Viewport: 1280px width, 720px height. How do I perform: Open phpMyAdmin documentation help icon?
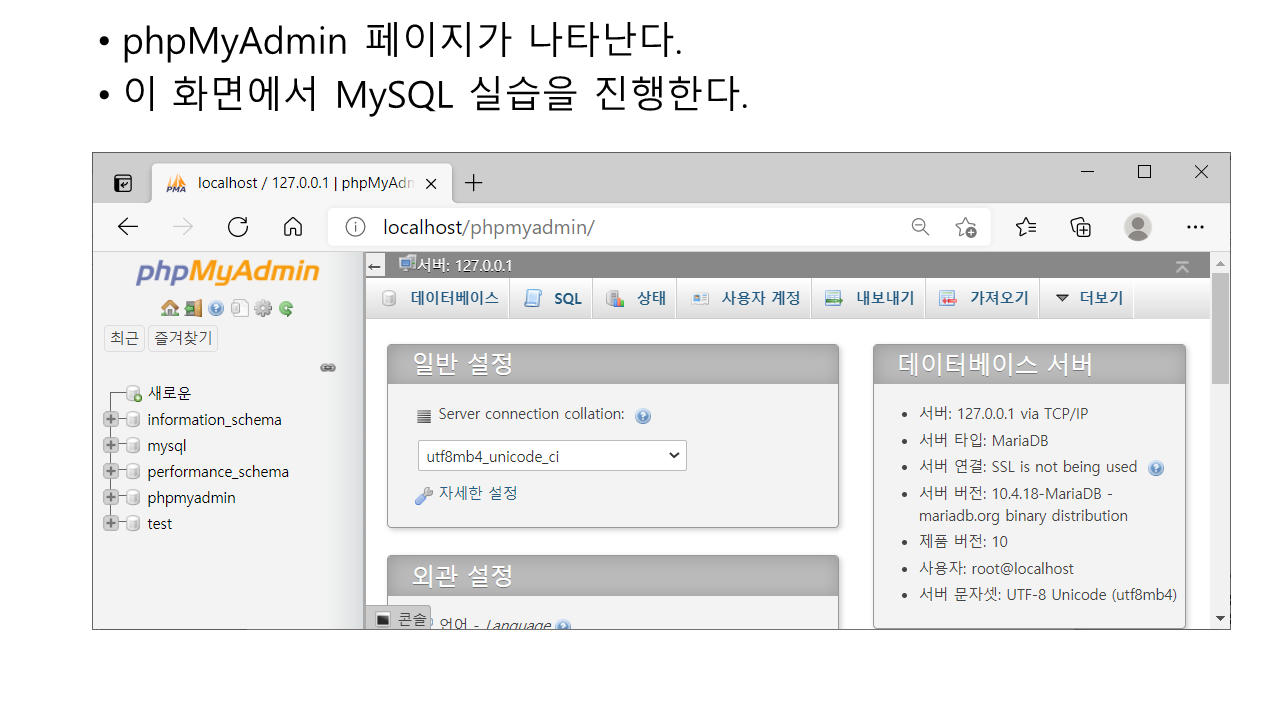(x=216, y=309)
